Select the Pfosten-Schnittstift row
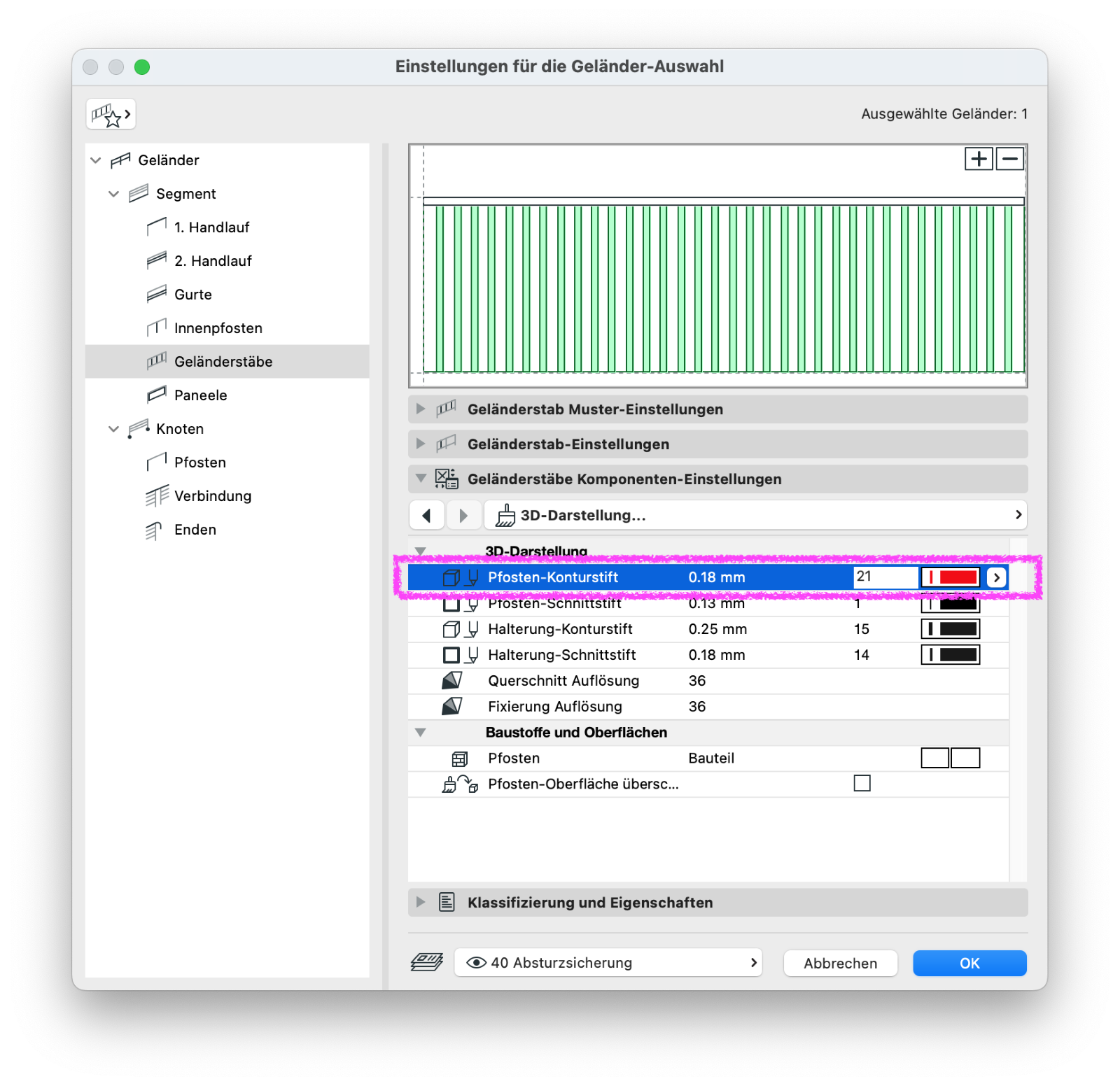The image size is (1120, 1086). pos(708,603)
